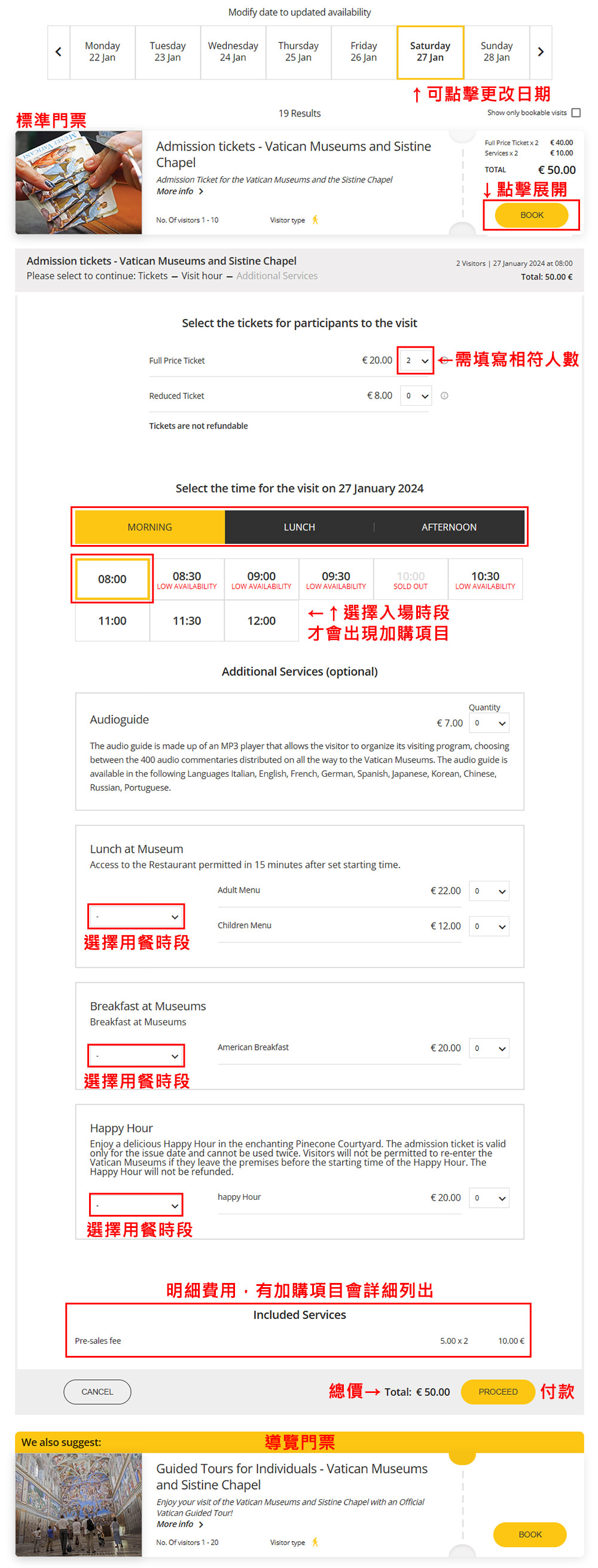
Task: Open Audioguide quantity dropdown
Action: pos(489,723)
